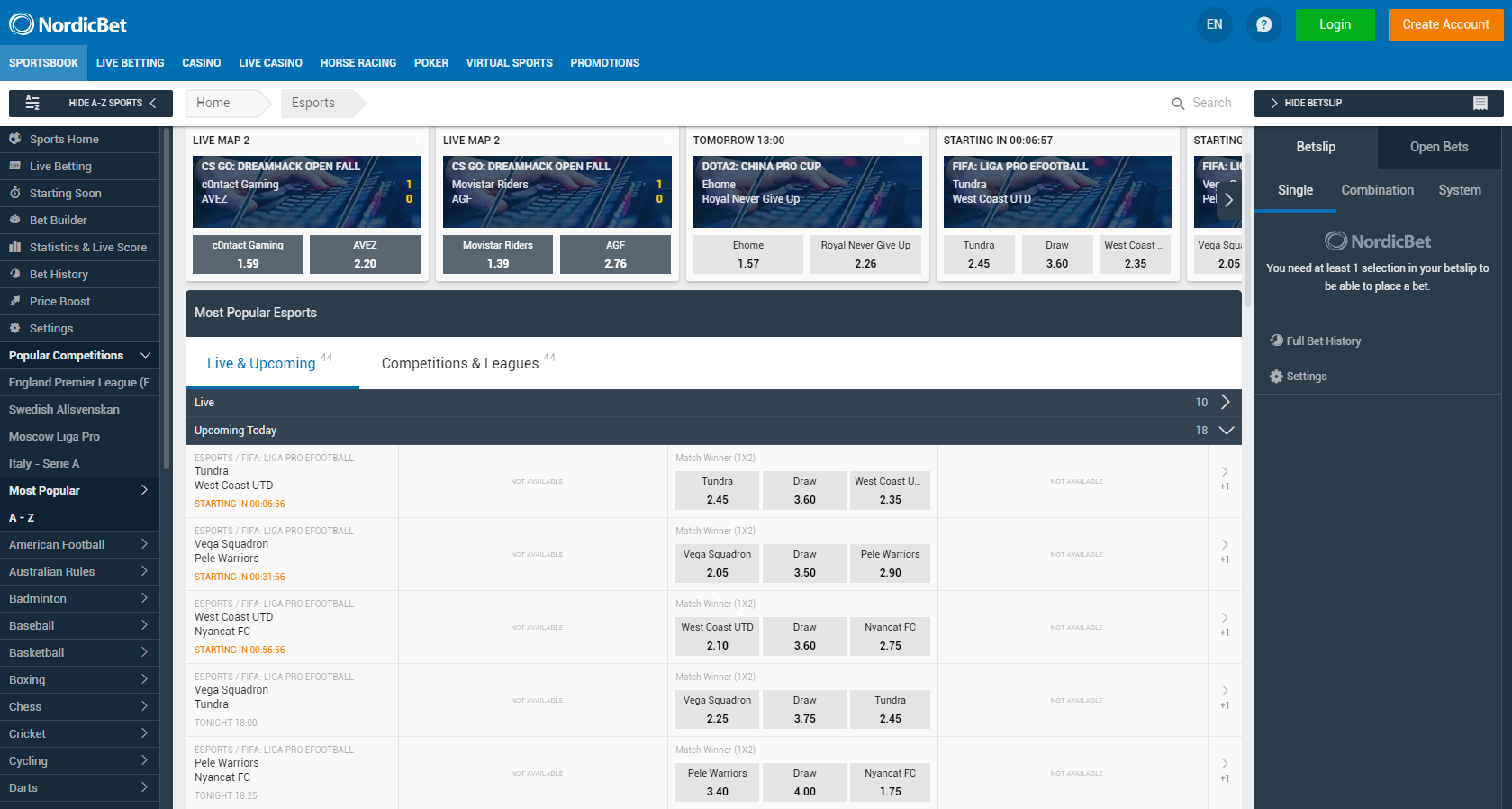Open the Casino menu item
1512x809 pixels.
click(201, 63)
